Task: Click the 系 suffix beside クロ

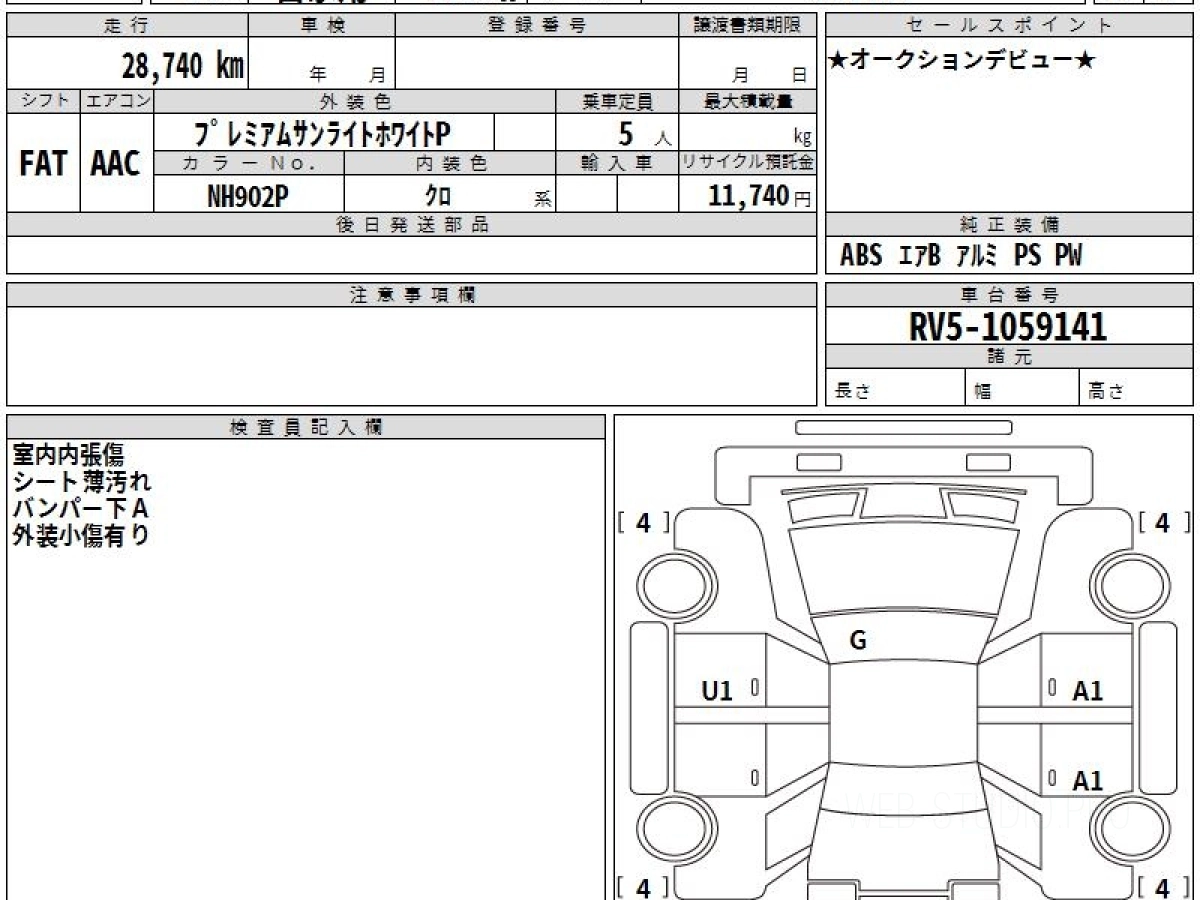Action: click(543, 199)
